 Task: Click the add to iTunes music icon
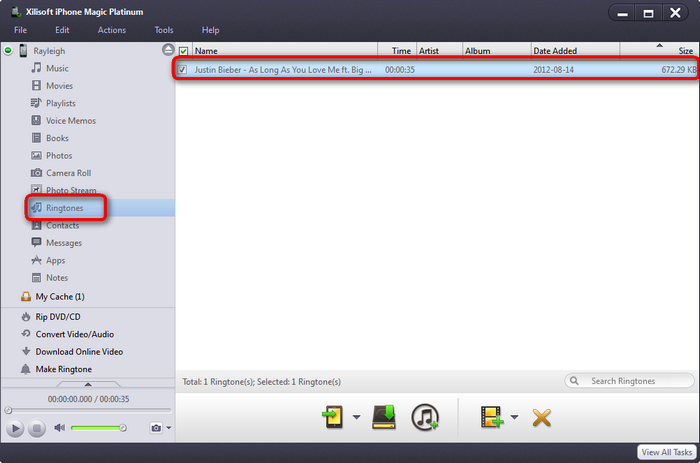tap(427, 417)
